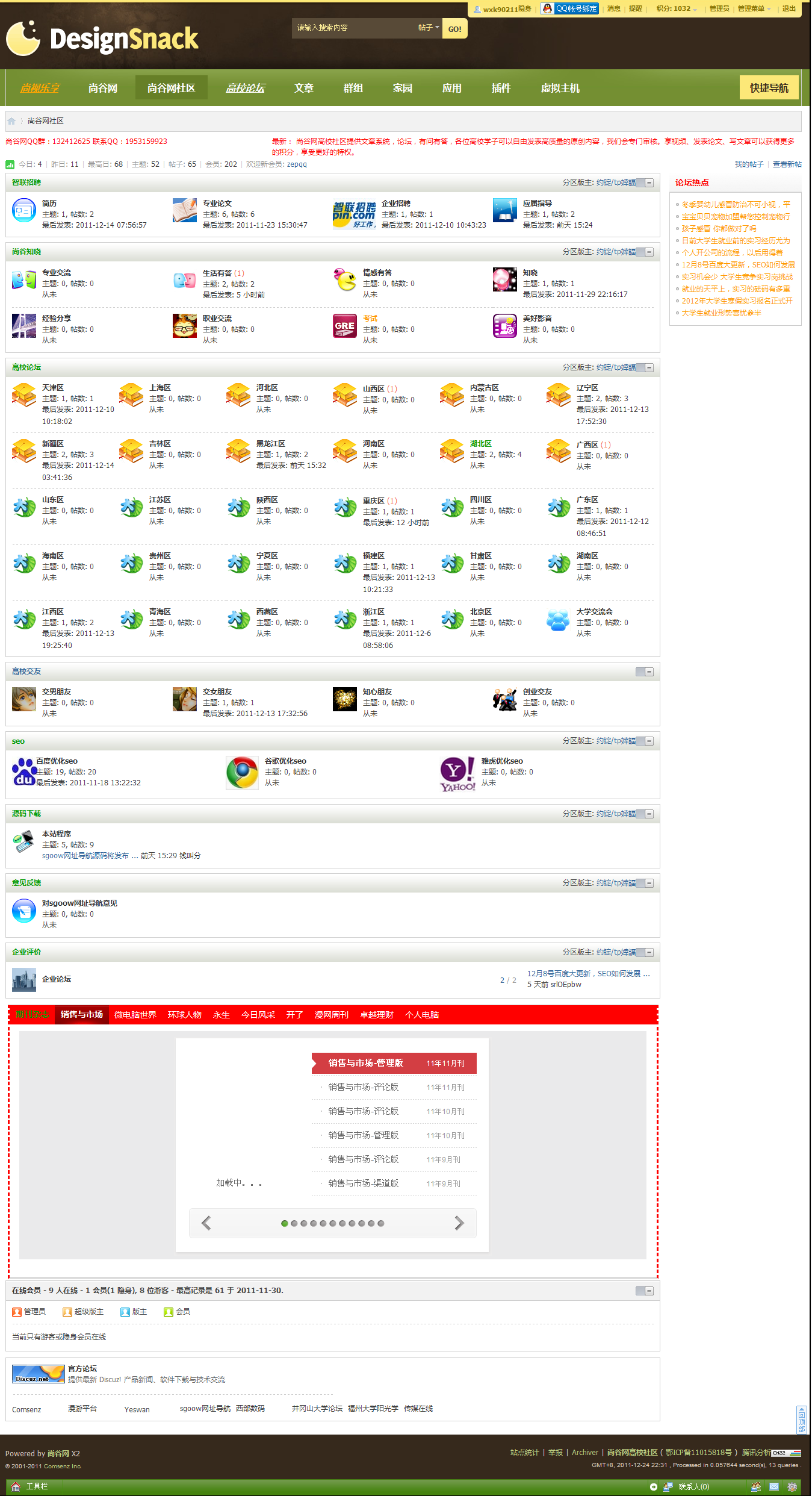
Task: Open the 百度优化seo forum via Baidu icon
Action: click(23, 772)
